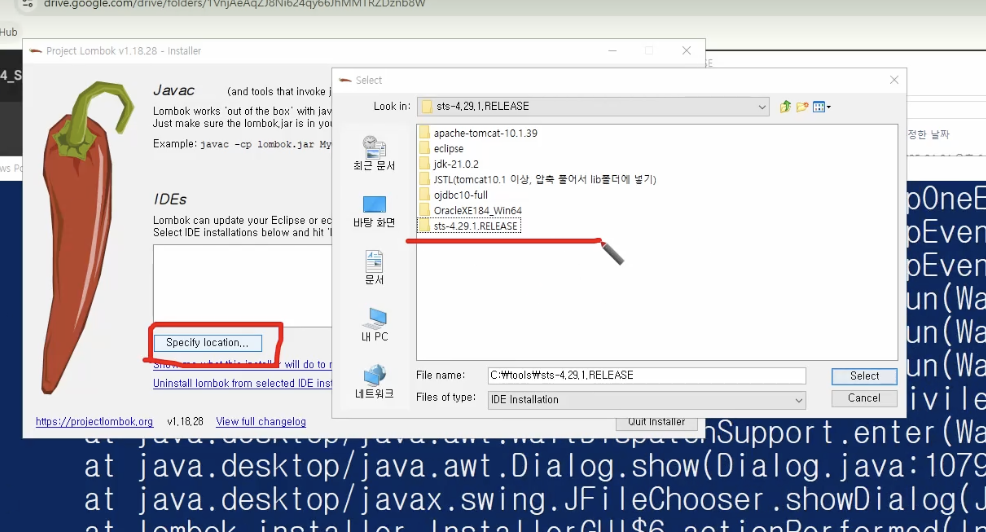Select the eclipse folder icon

tap(424, 148)
